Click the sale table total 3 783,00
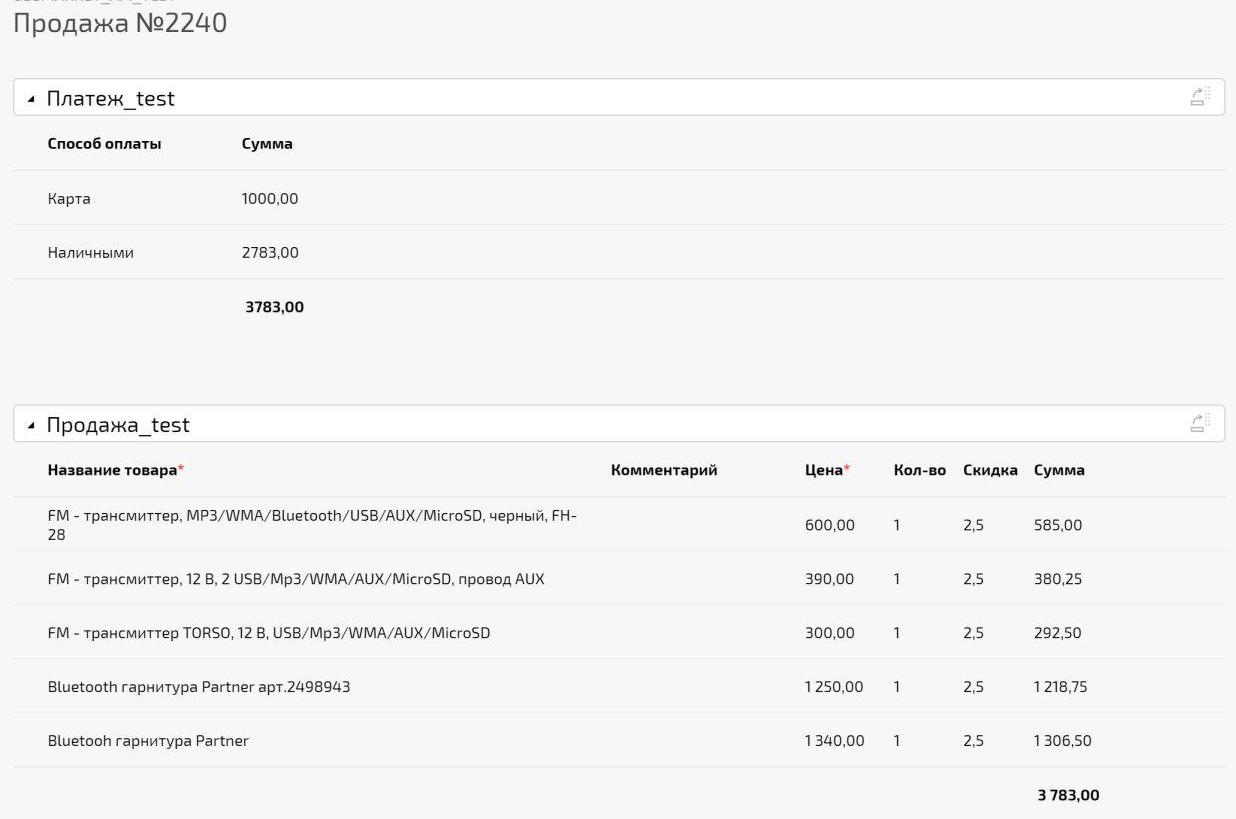1236x819 pixels. [1068, 795]
